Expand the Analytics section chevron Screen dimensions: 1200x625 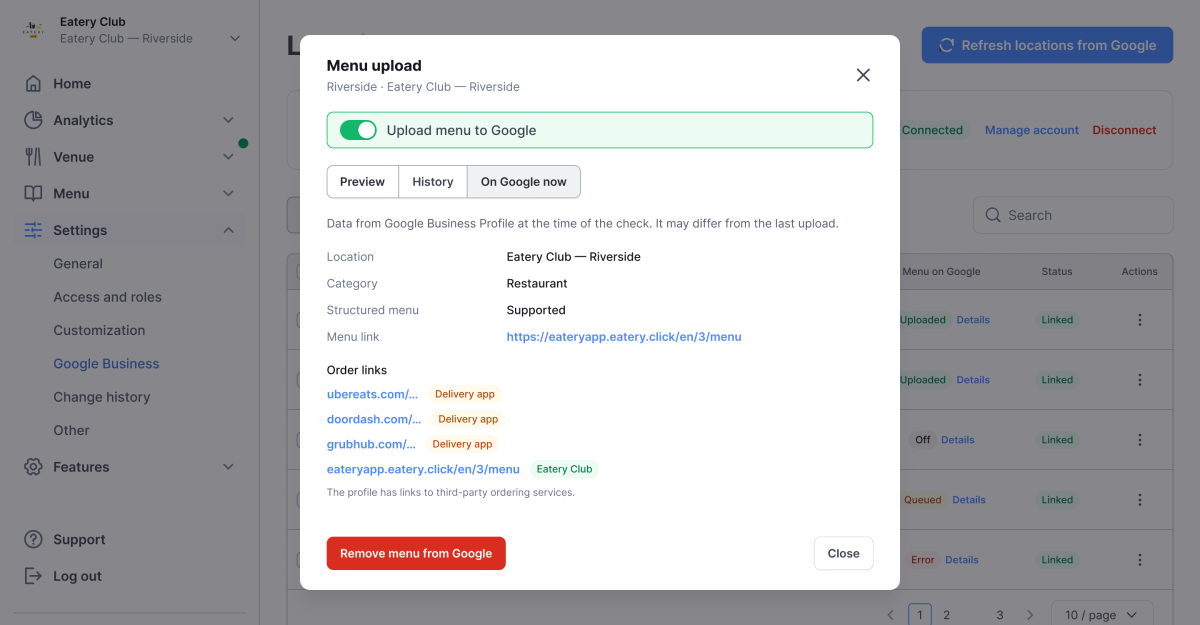pyautogui.click(x=228, y=120)
